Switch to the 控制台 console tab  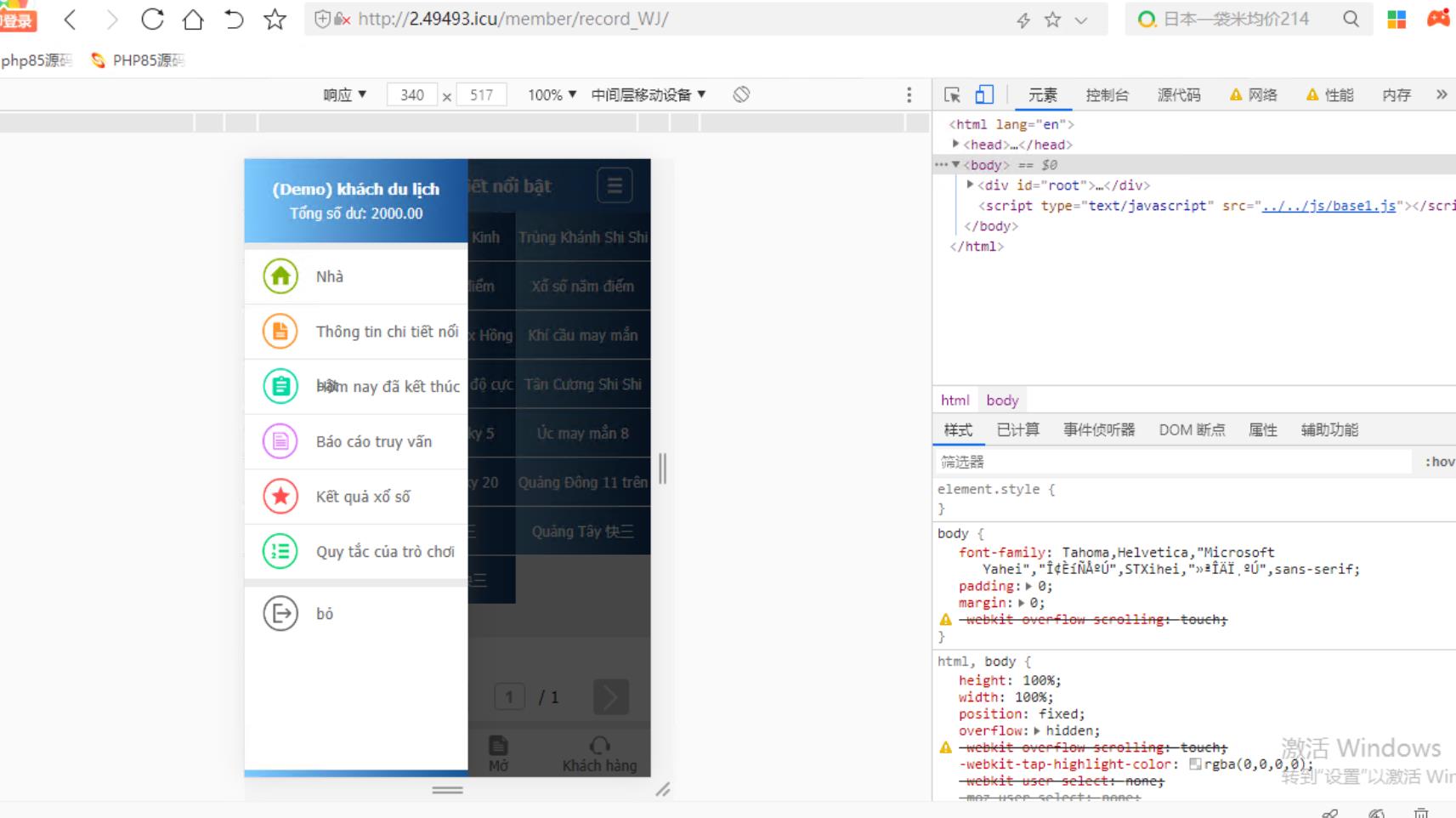(x=1107, y=95)
